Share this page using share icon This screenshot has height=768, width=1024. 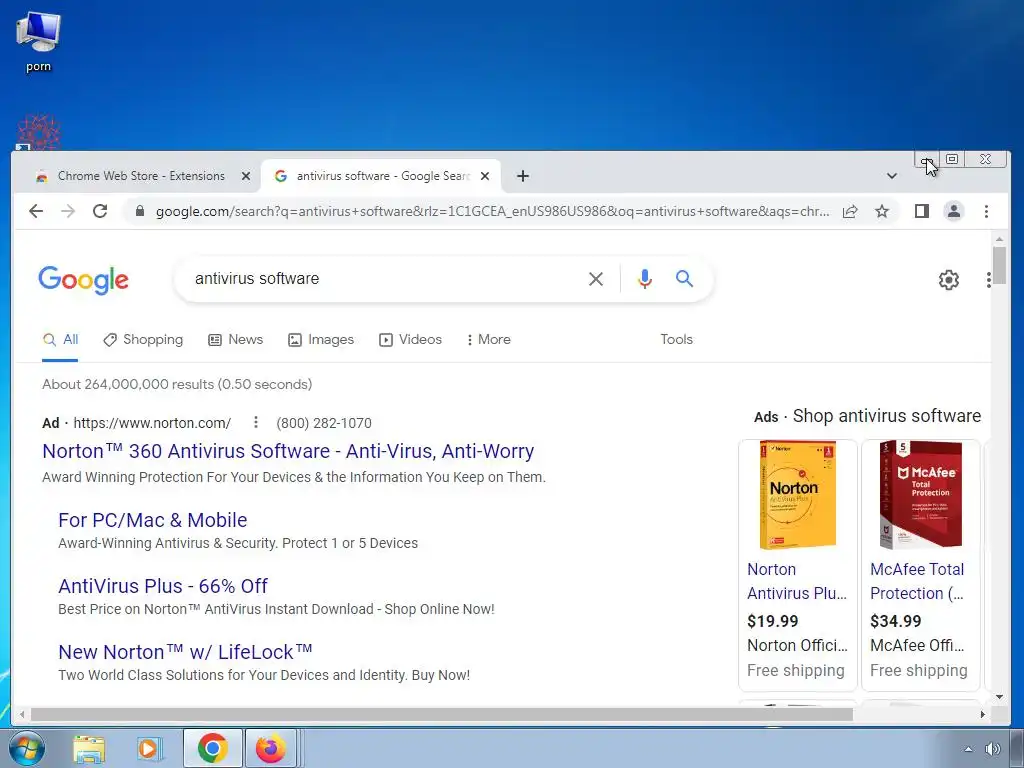pyautogui.click(x=850, y=211)
